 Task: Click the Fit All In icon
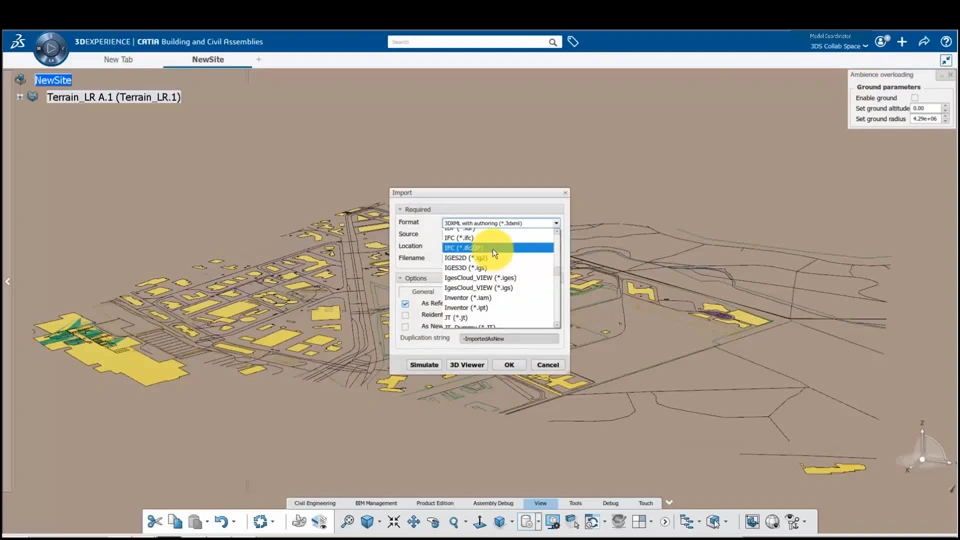[x=394, y=522]
